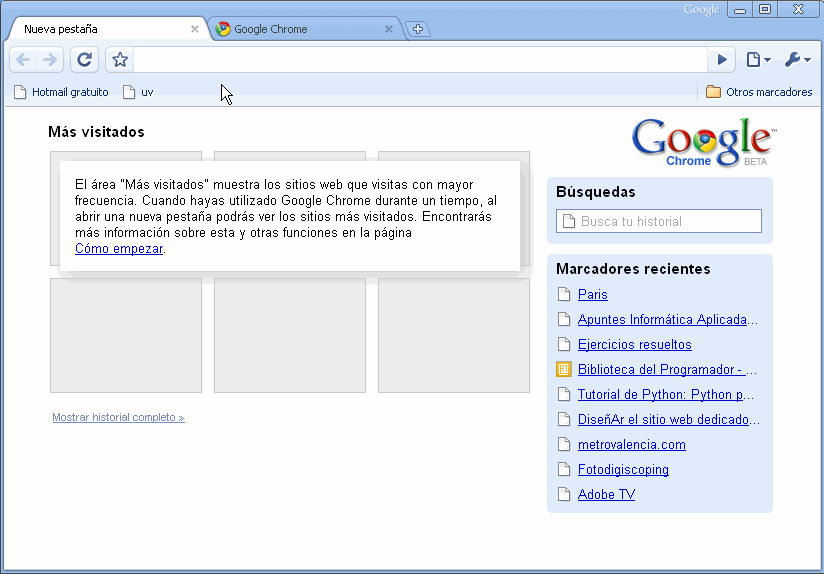Click the Go play-arrow button in address bar
824x574 pixels.
722,59
